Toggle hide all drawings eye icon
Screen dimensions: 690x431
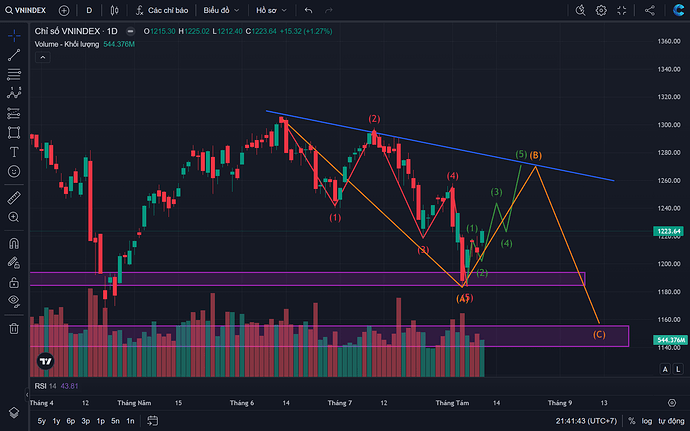coord(14,301)
